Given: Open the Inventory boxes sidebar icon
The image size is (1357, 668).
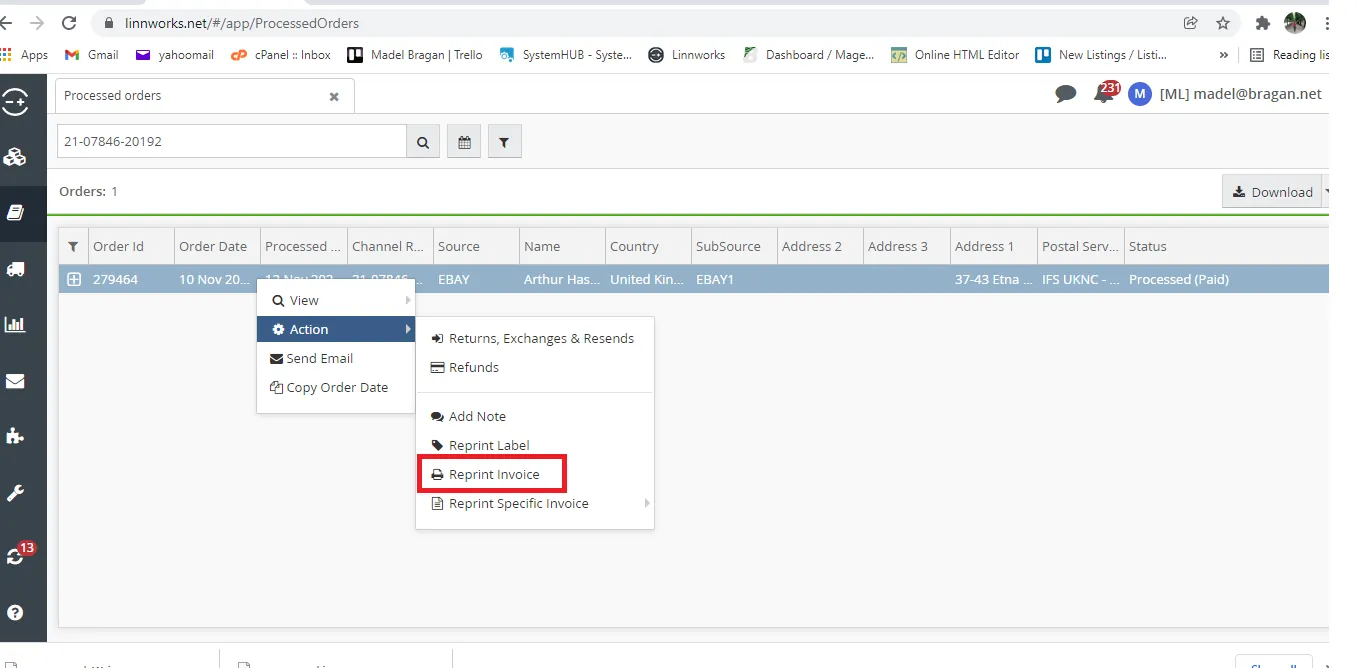Looking at the screenshot, I should (x=15, y=157).
